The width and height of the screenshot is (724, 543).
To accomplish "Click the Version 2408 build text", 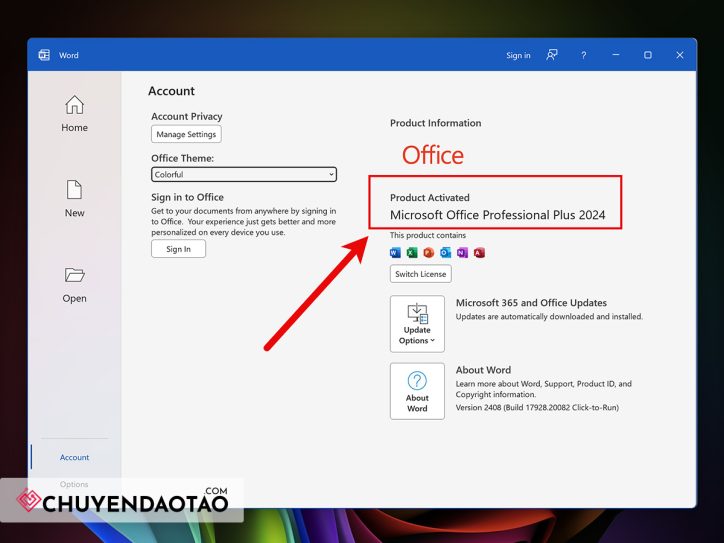I will tap(537, 408).
